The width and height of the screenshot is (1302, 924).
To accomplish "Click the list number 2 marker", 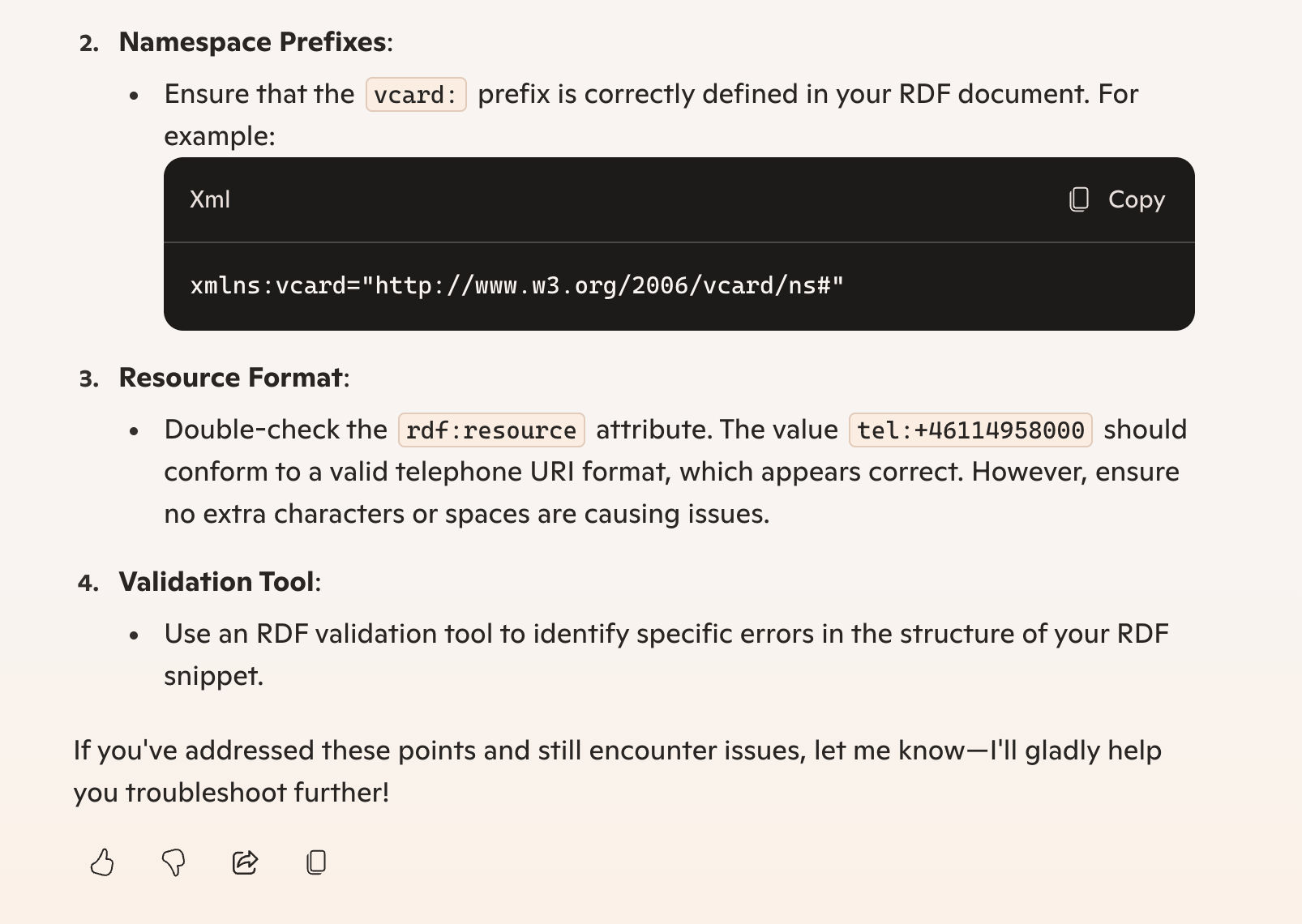I will click(89, 43).
